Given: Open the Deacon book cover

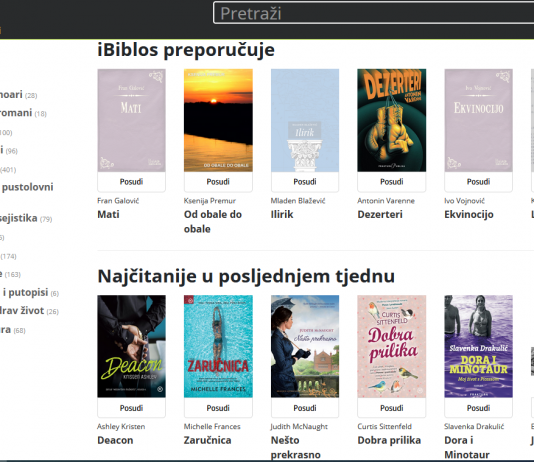Looking at the screenshot, I should pyautogui.click(x=131, y=346).
